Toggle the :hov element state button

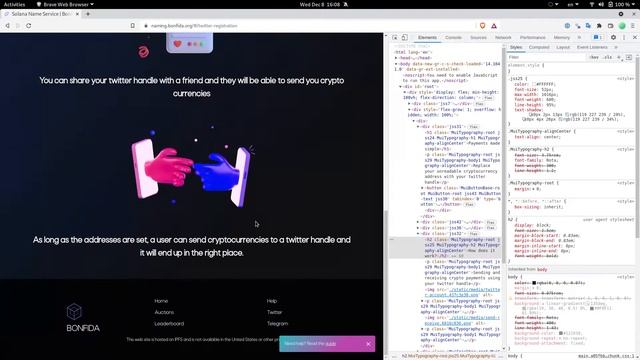[x=594, y=58]
